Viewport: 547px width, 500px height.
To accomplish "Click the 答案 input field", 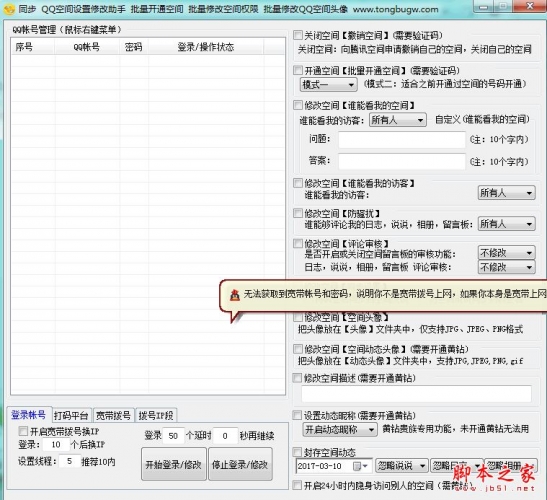I will coord(402,161).
